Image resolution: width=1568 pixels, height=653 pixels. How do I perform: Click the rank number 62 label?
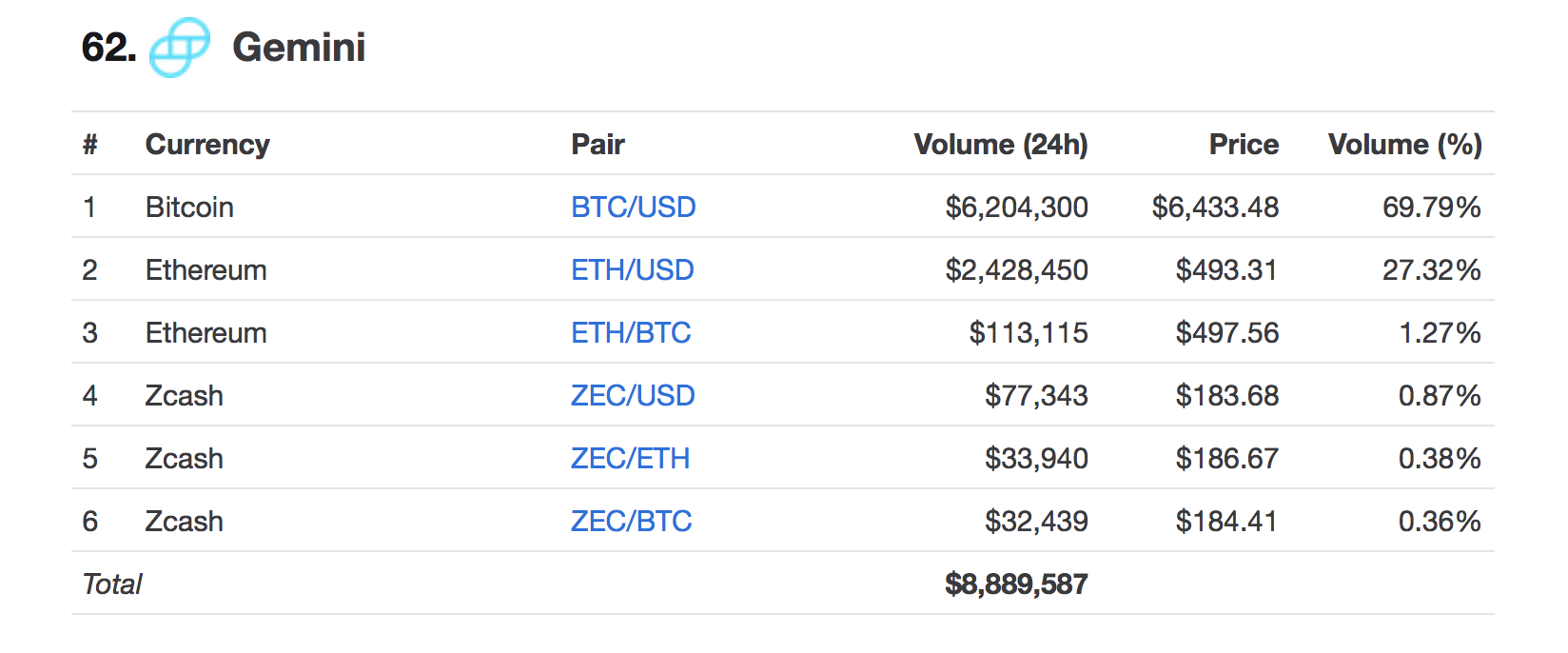(108, 48)
